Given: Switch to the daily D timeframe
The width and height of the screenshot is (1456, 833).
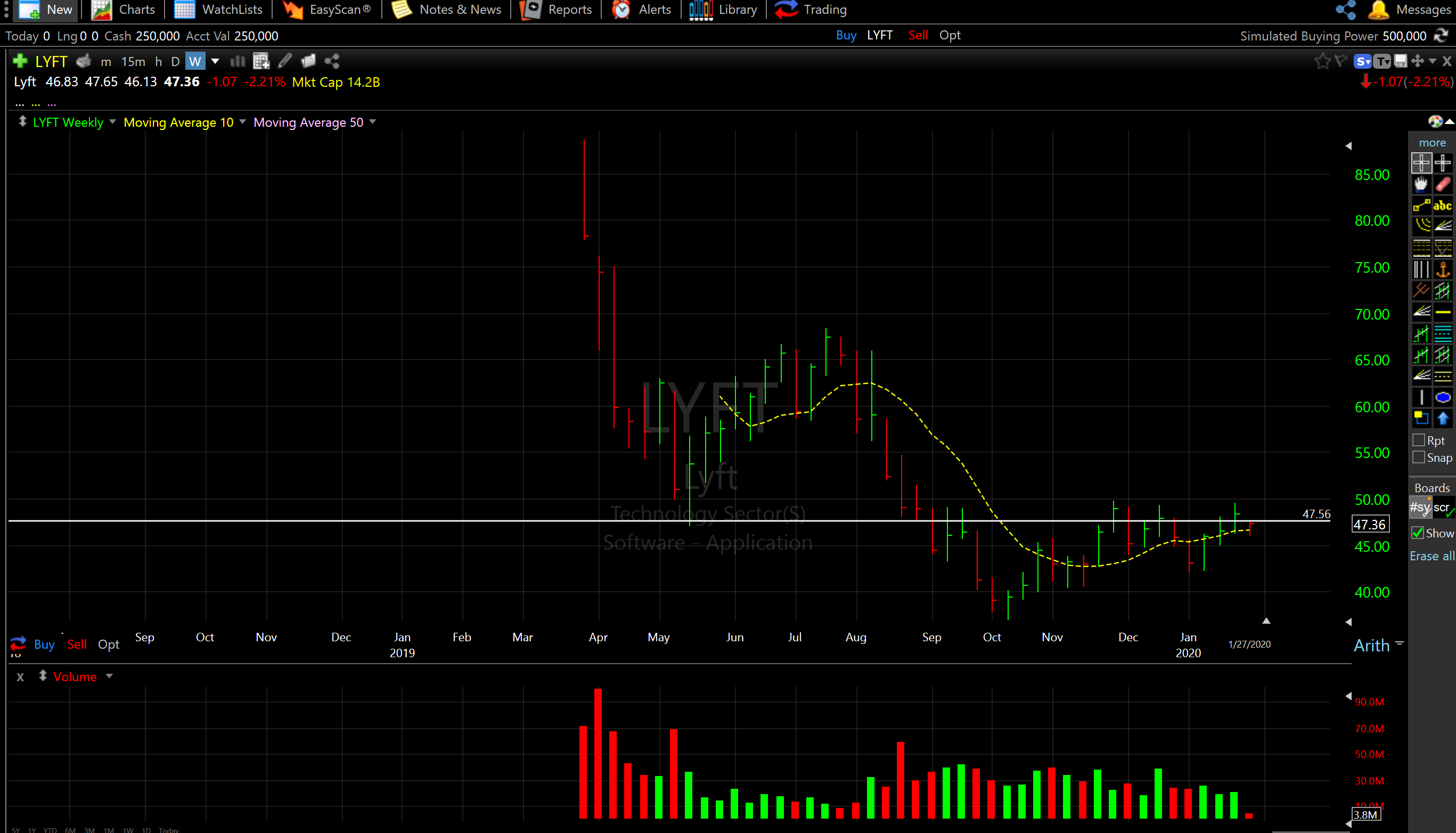Looking at the screenshot, I should [x=175, y=61].
